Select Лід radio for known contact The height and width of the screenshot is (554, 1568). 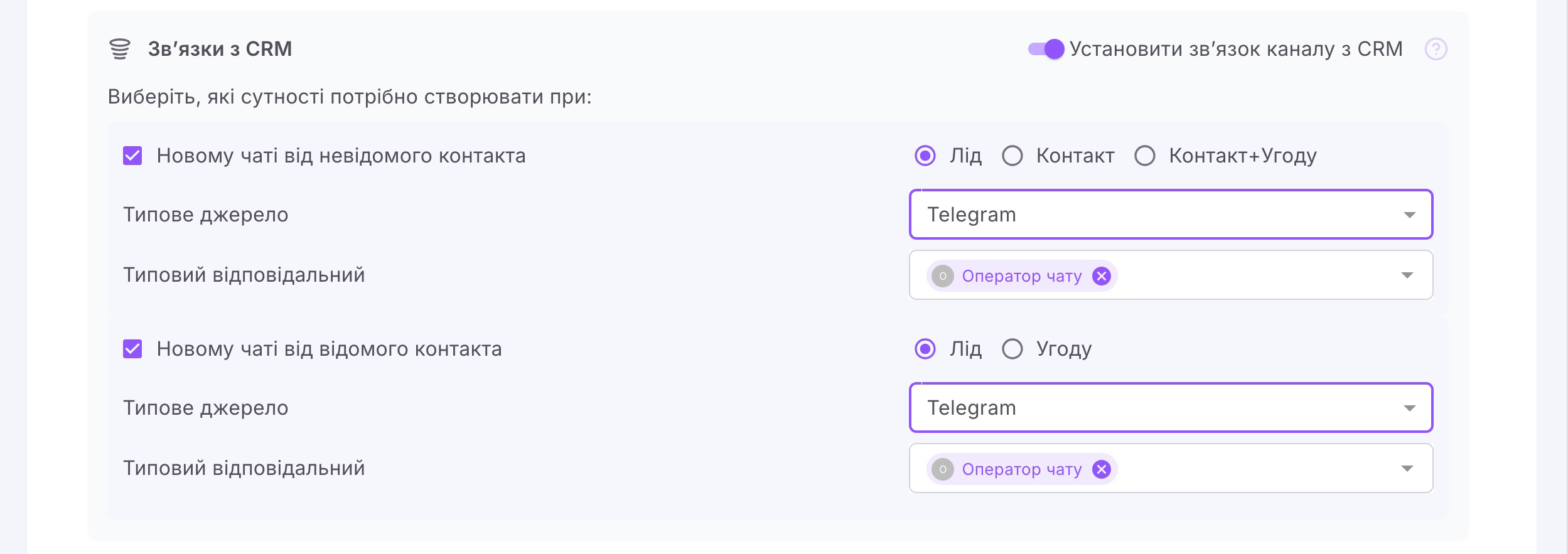[x=925, y=349]
